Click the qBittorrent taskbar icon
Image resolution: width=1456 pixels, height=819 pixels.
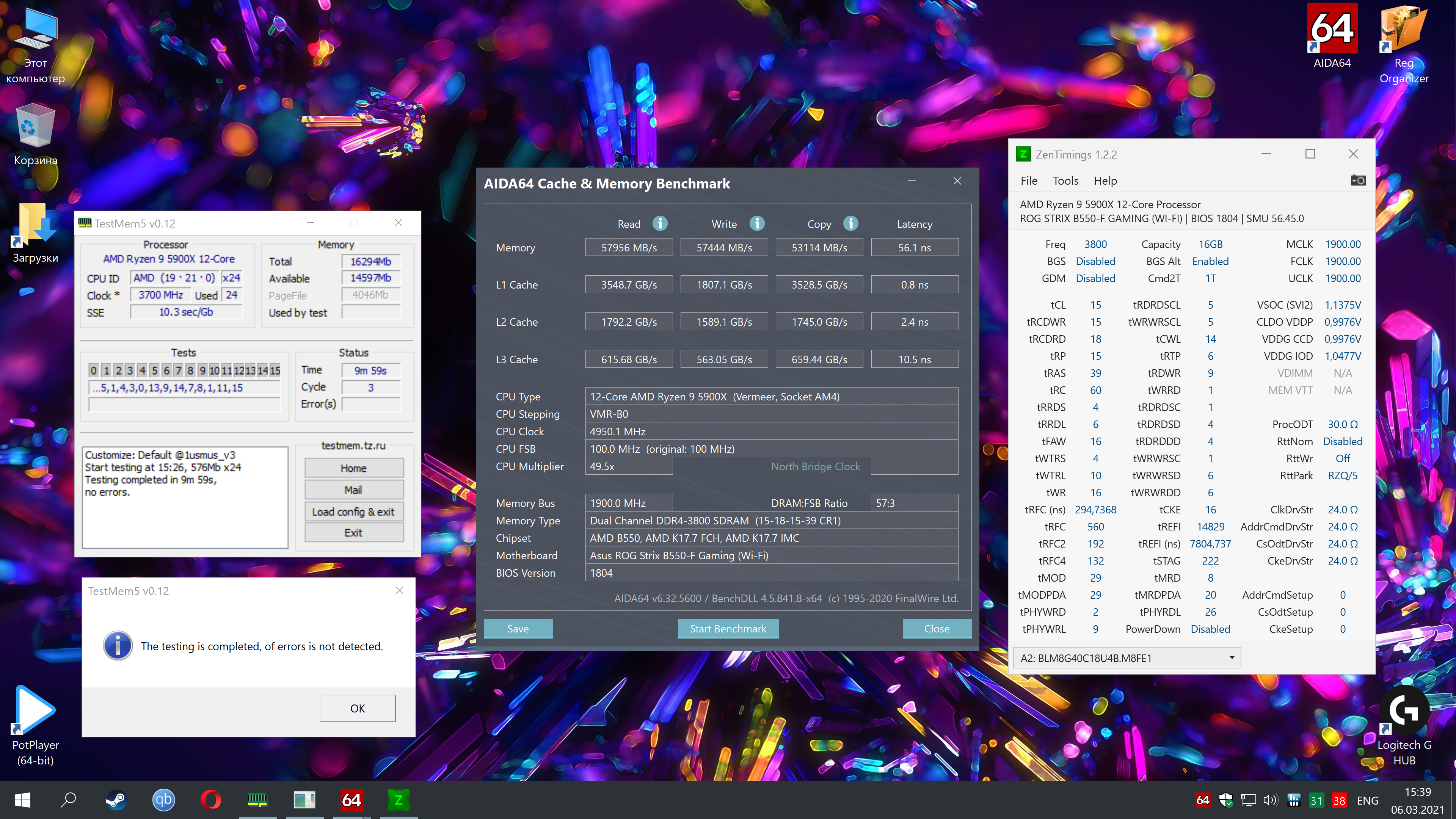(x=163, y=800)
